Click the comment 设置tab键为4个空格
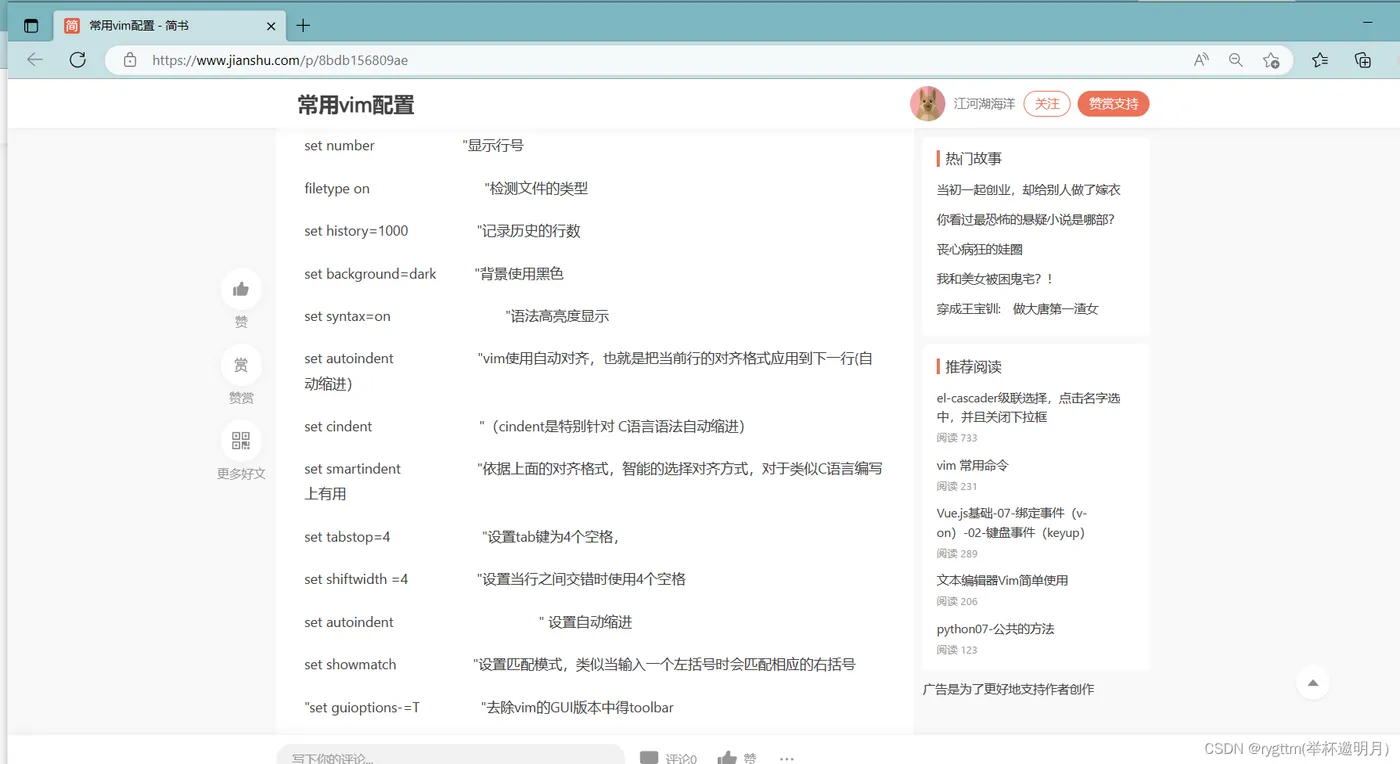The image size is (1400, 764). click(x=551, y=537)
